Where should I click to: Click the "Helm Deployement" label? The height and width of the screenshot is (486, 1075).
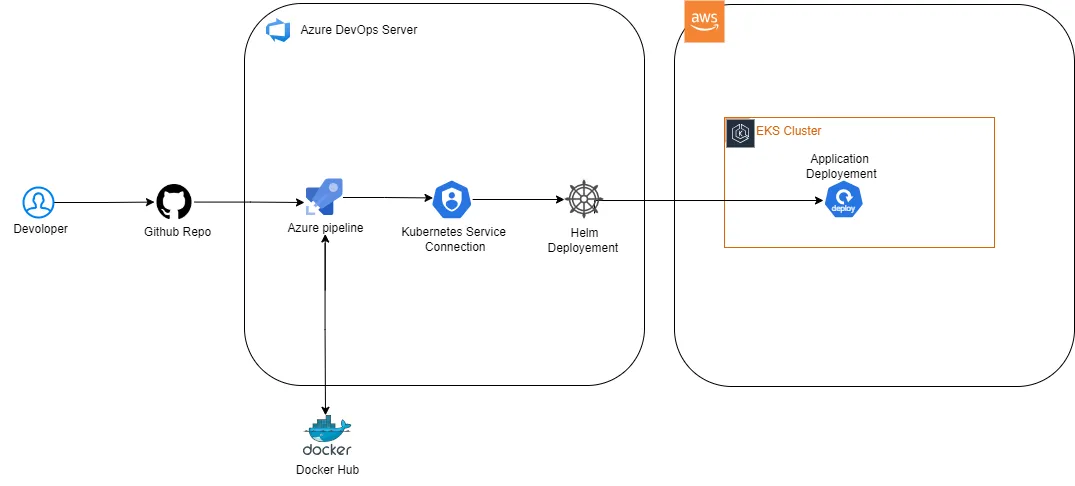click(x=583, y=241)
